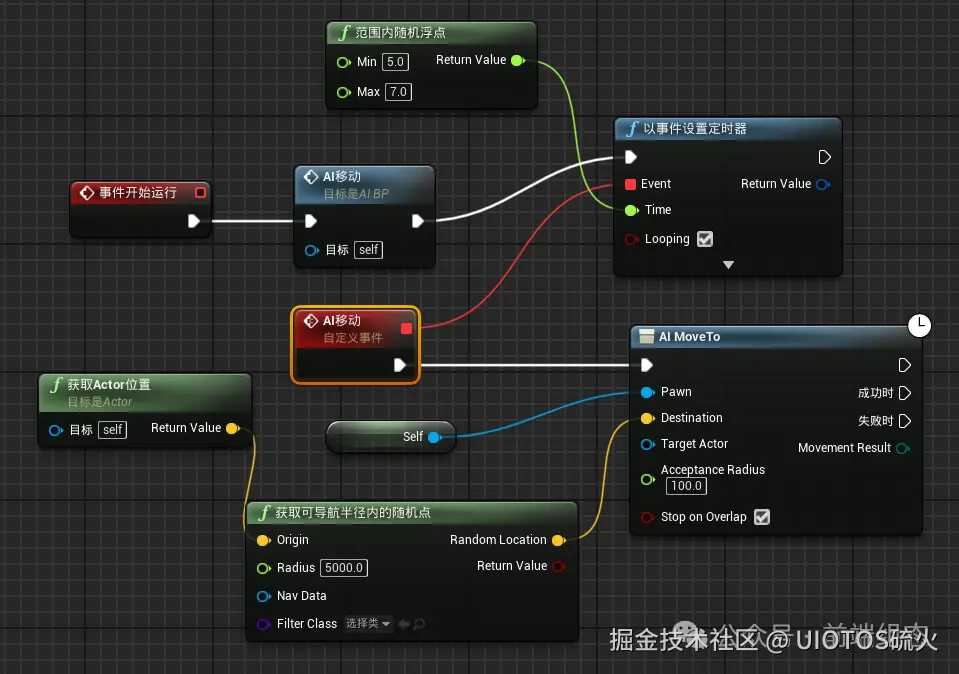
Task: Select the 范围内随机浮点 node title
Action: coord(401,33)
